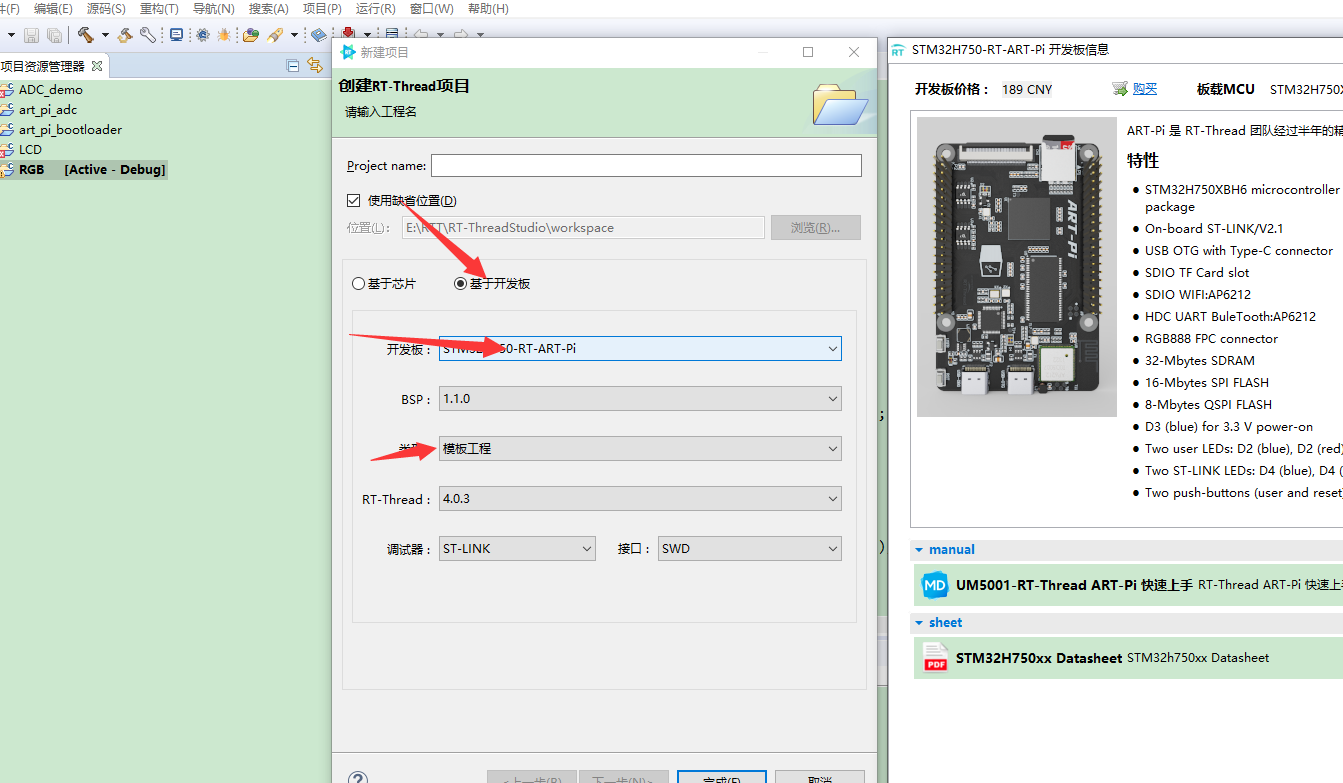
Task: Open the wrench settings tool icon
Action: tap(148, 35)
